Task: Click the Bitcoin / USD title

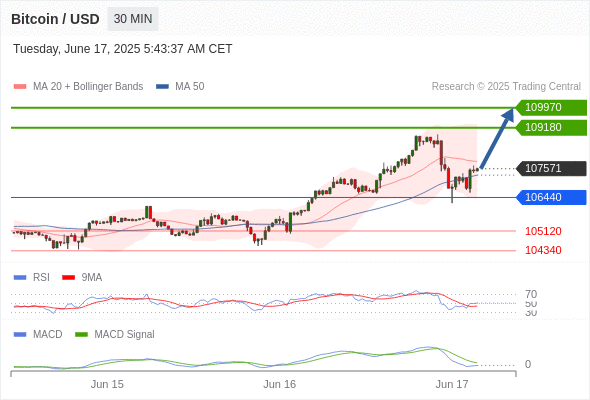Action: [55, 19]
